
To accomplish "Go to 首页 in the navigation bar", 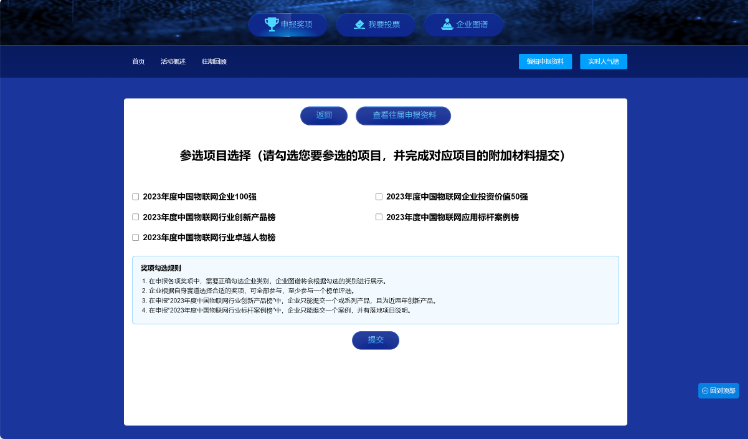I will tap(138, 62).
